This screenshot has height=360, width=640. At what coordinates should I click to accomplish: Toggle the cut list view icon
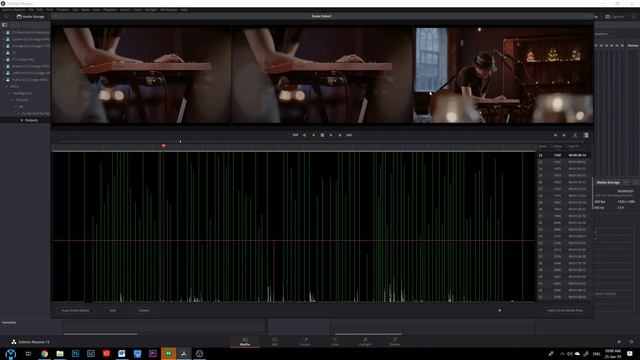[x=586, y=135]
